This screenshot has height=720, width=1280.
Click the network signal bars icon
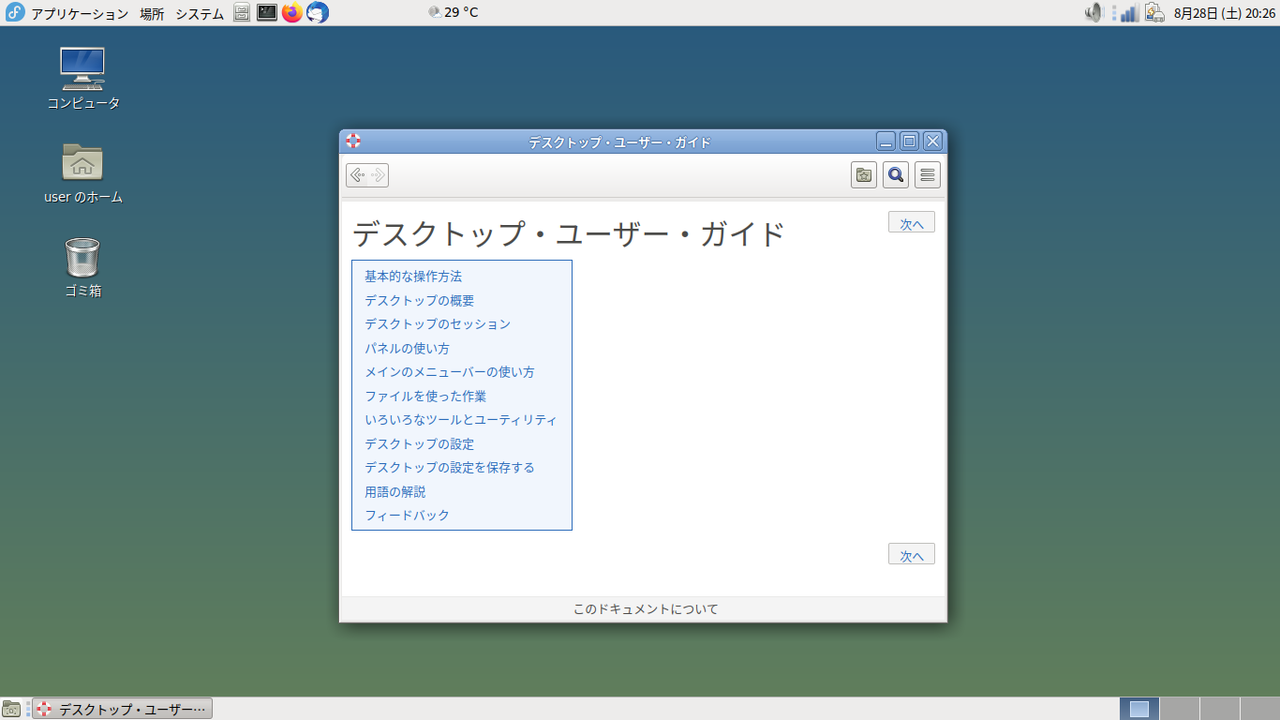click(x=1128, y=13)
